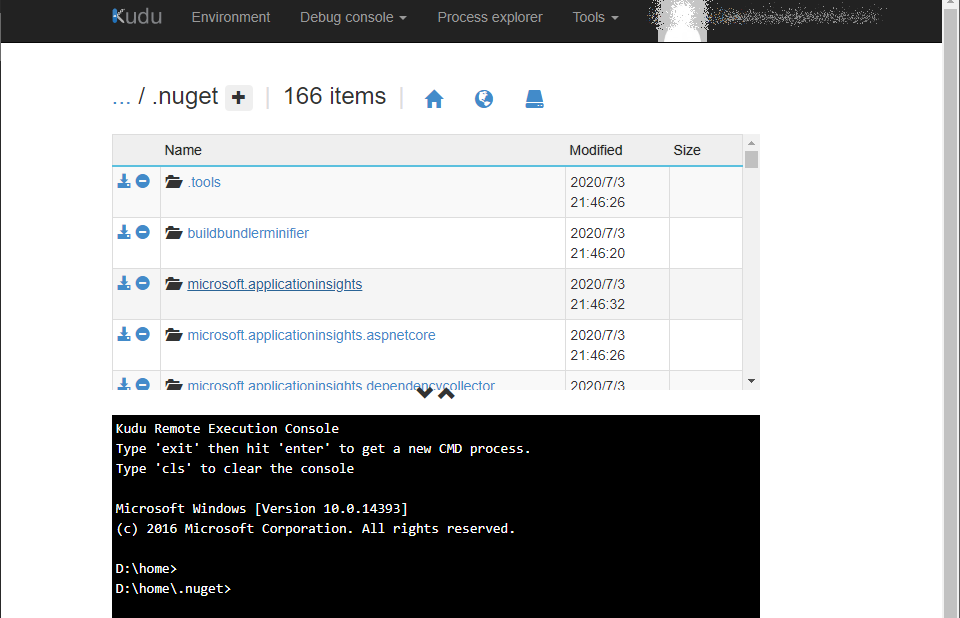Select the buildbundlerminifier modified time 21:46:20
The height and width of the screenshot is (618, 960).
coord(598,253)
